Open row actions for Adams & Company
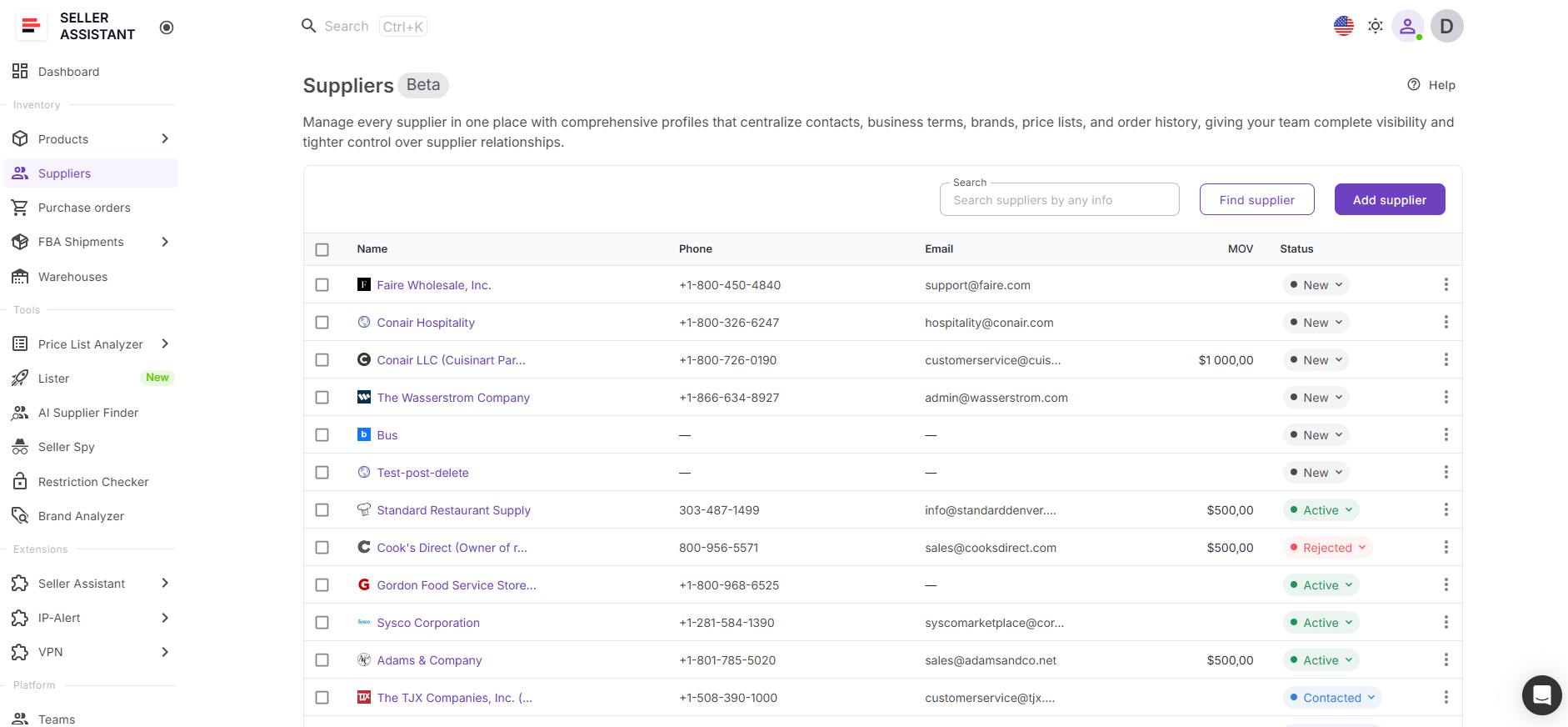This screenshot has height=727, width=1568. pos(1446,659)
